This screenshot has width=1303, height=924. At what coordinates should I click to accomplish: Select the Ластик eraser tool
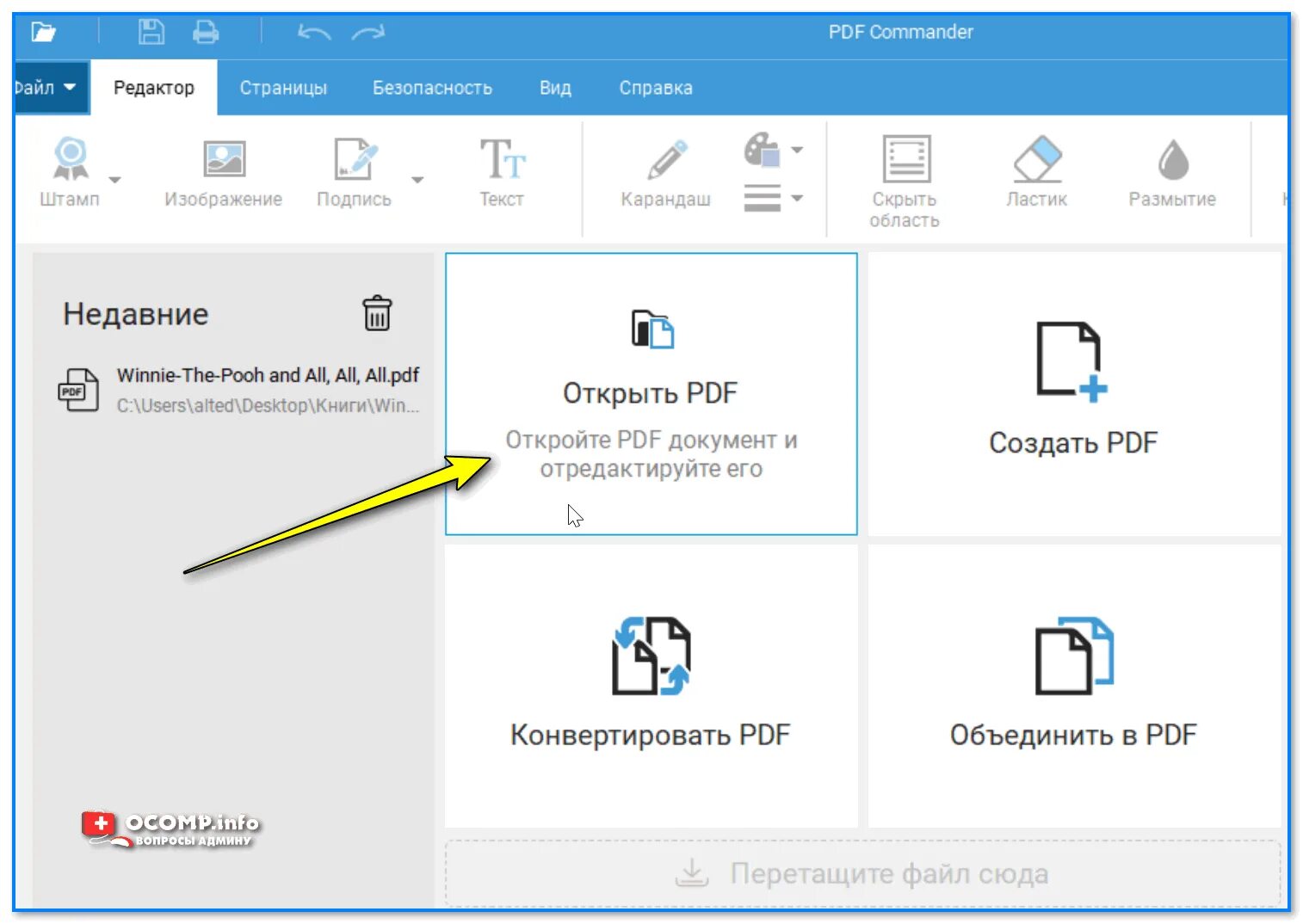tap(1037, 172)
